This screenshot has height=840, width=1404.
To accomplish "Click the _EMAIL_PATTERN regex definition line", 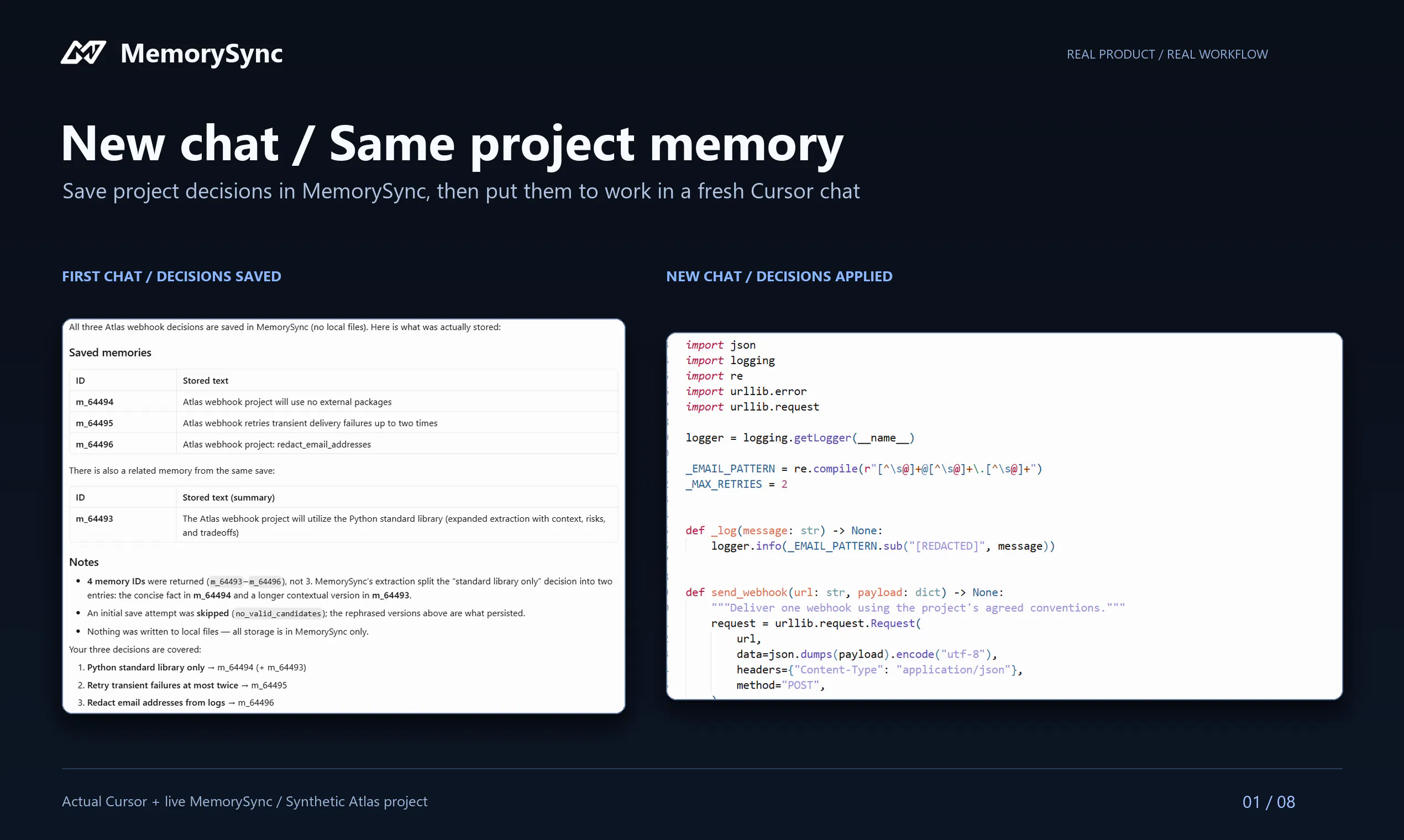I will [x=864, y=469].
